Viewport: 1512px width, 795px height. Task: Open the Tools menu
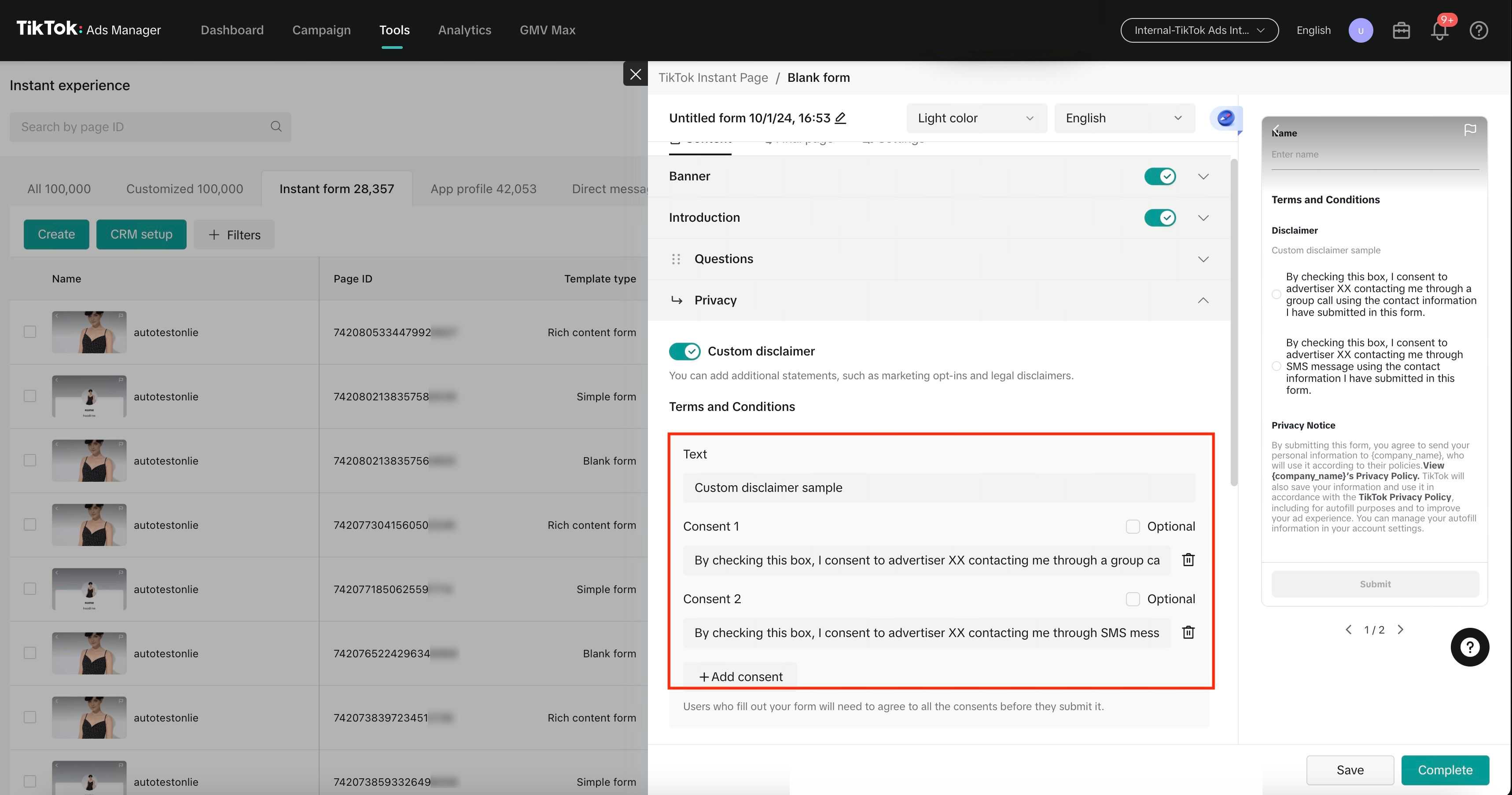tap(394, 30)
